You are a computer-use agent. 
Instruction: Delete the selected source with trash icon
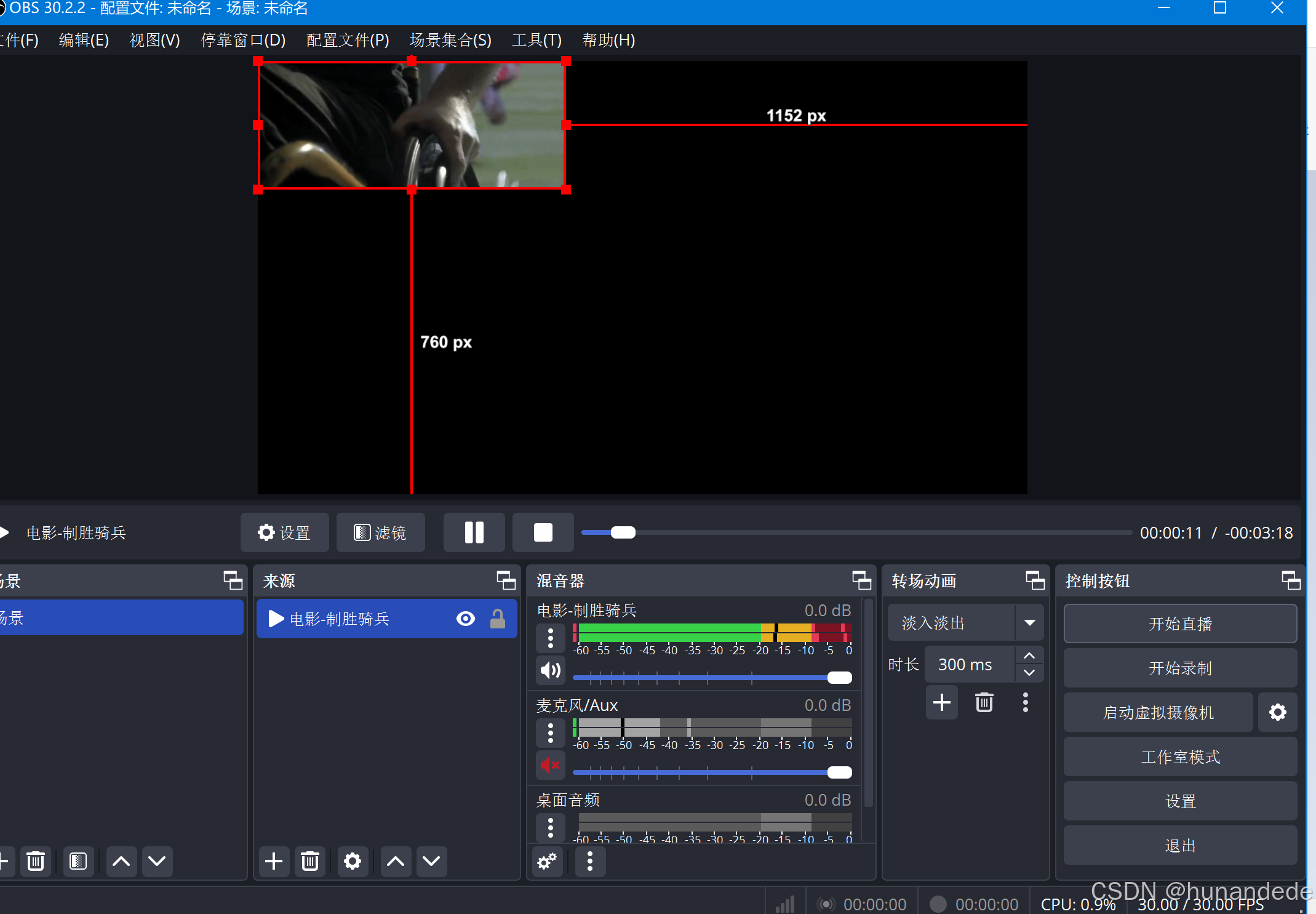tap(310, 861)
